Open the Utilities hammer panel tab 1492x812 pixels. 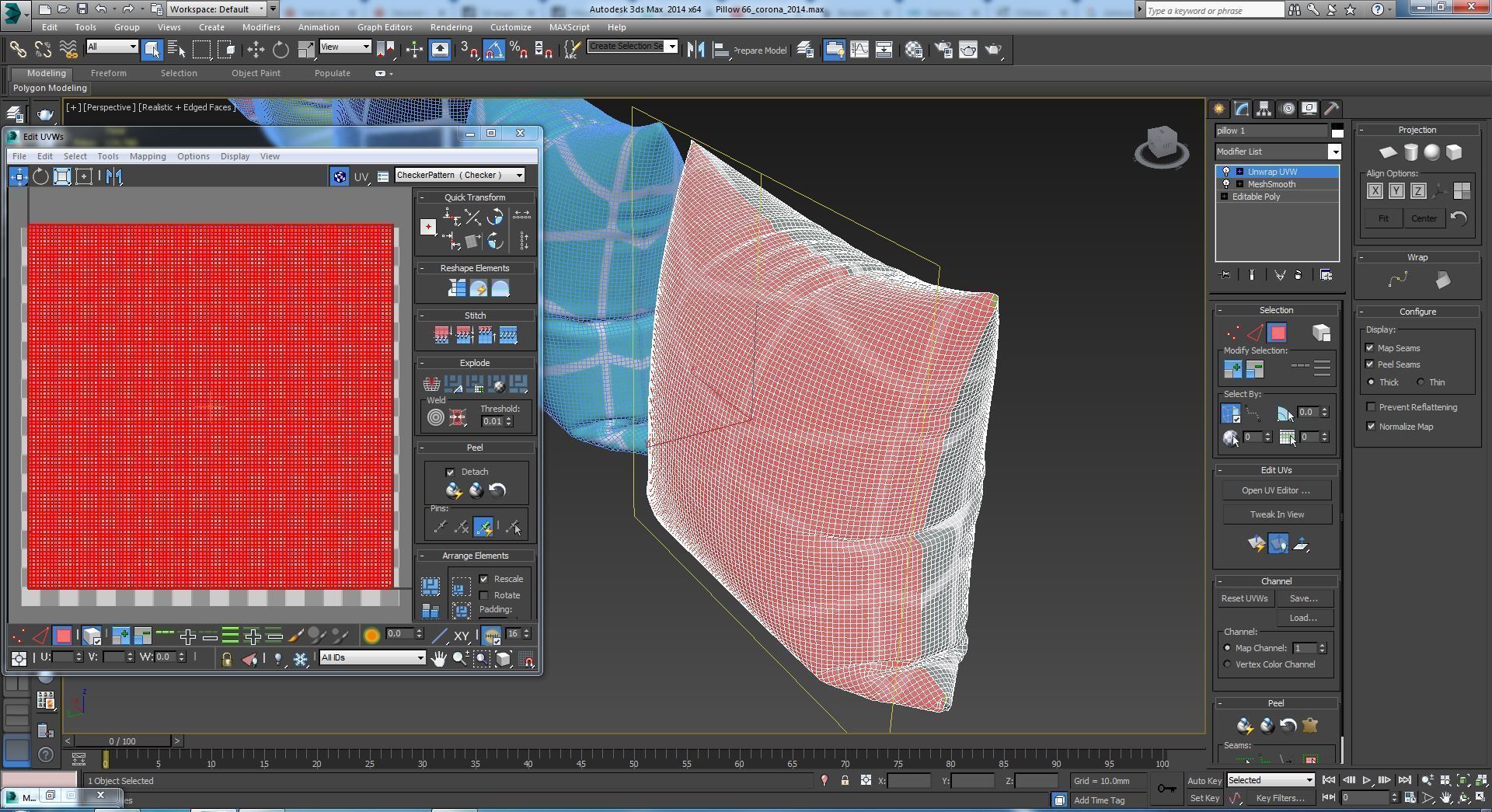(1332, 109)
